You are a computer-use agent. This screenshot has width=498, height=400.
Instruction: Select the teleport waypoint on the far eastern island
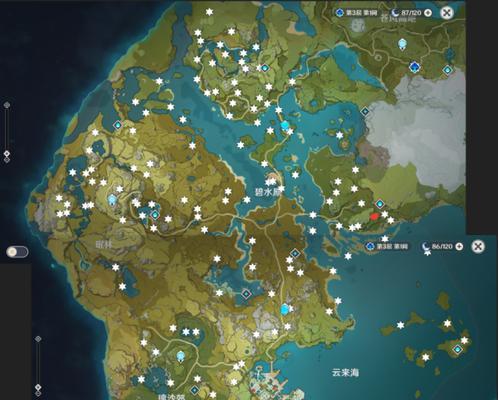pyautogui.click(x=458, y=349)
